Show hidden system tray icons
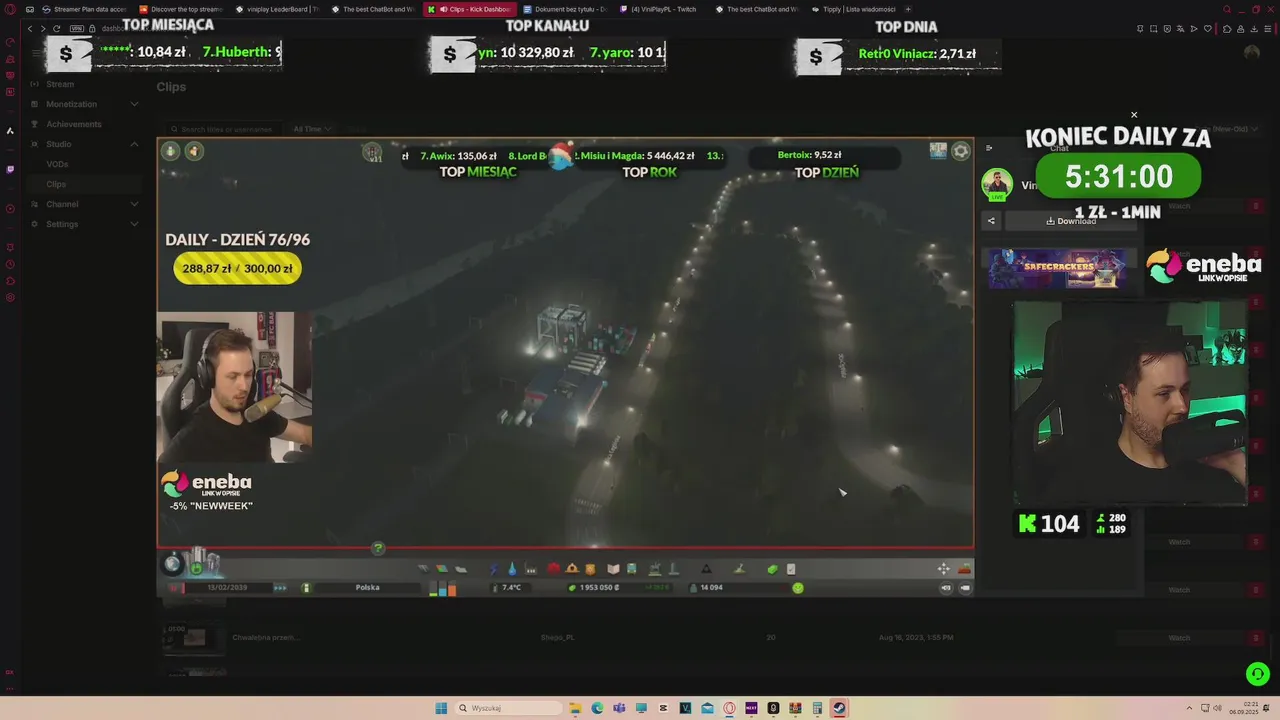The height and width of the screenshot is (720, 1280). coord(1189,708)
